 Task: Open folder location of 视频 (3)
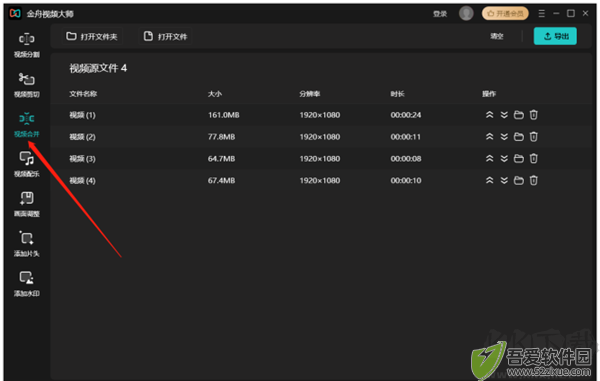coord(518,158)
